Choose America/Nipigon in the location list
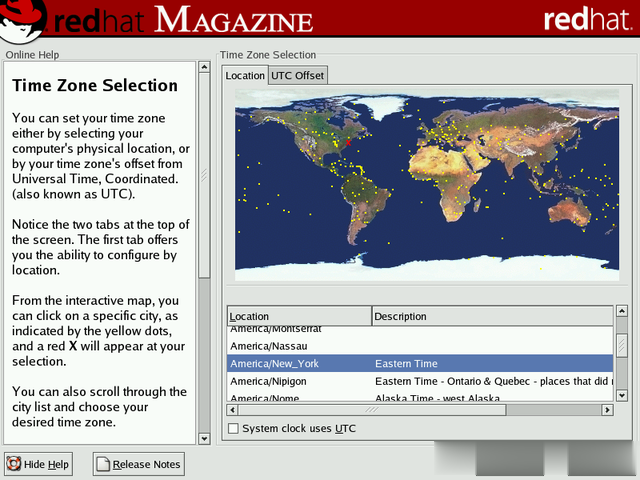This screenshot has height=480, width=640. tap(420, 381)
